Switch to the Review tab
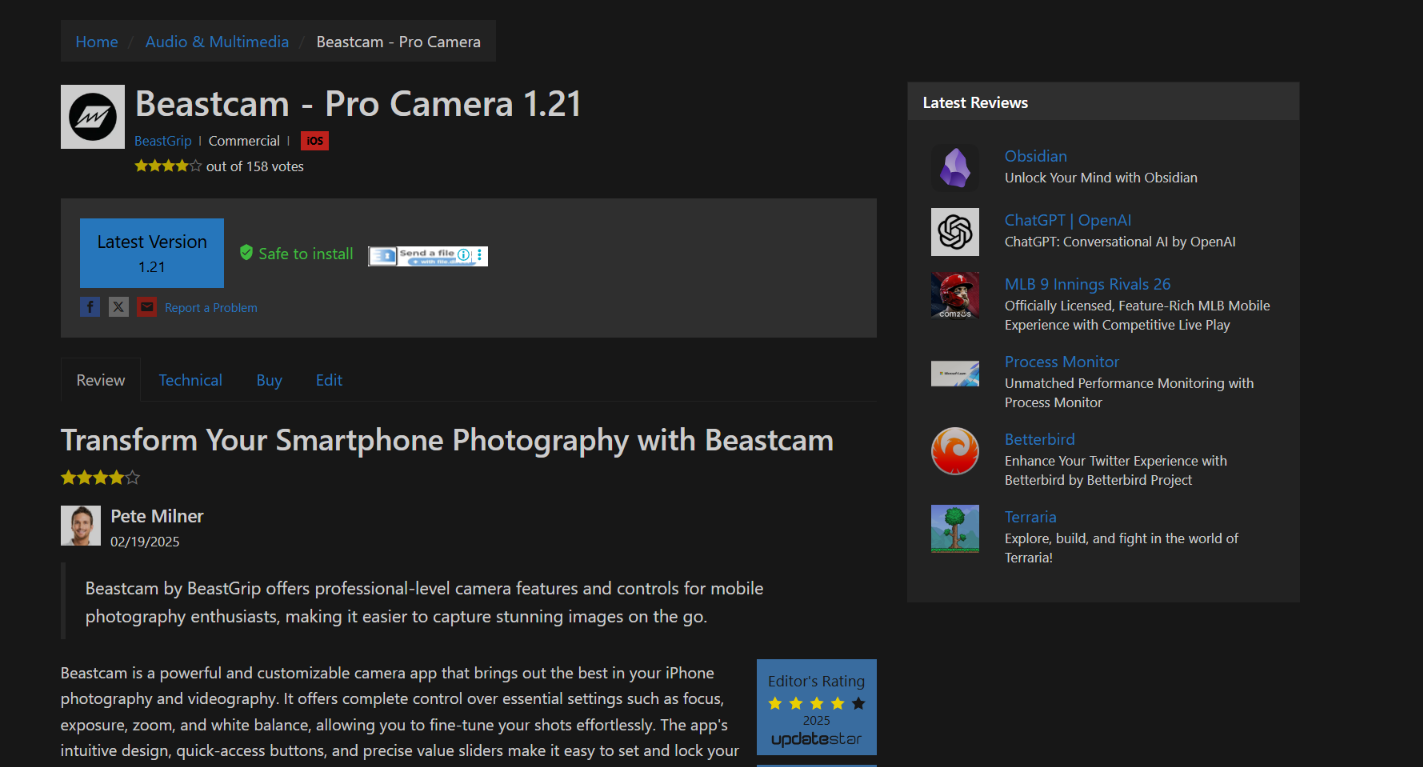Viewport: 1423px width, 767px height. tap(101, 380)
